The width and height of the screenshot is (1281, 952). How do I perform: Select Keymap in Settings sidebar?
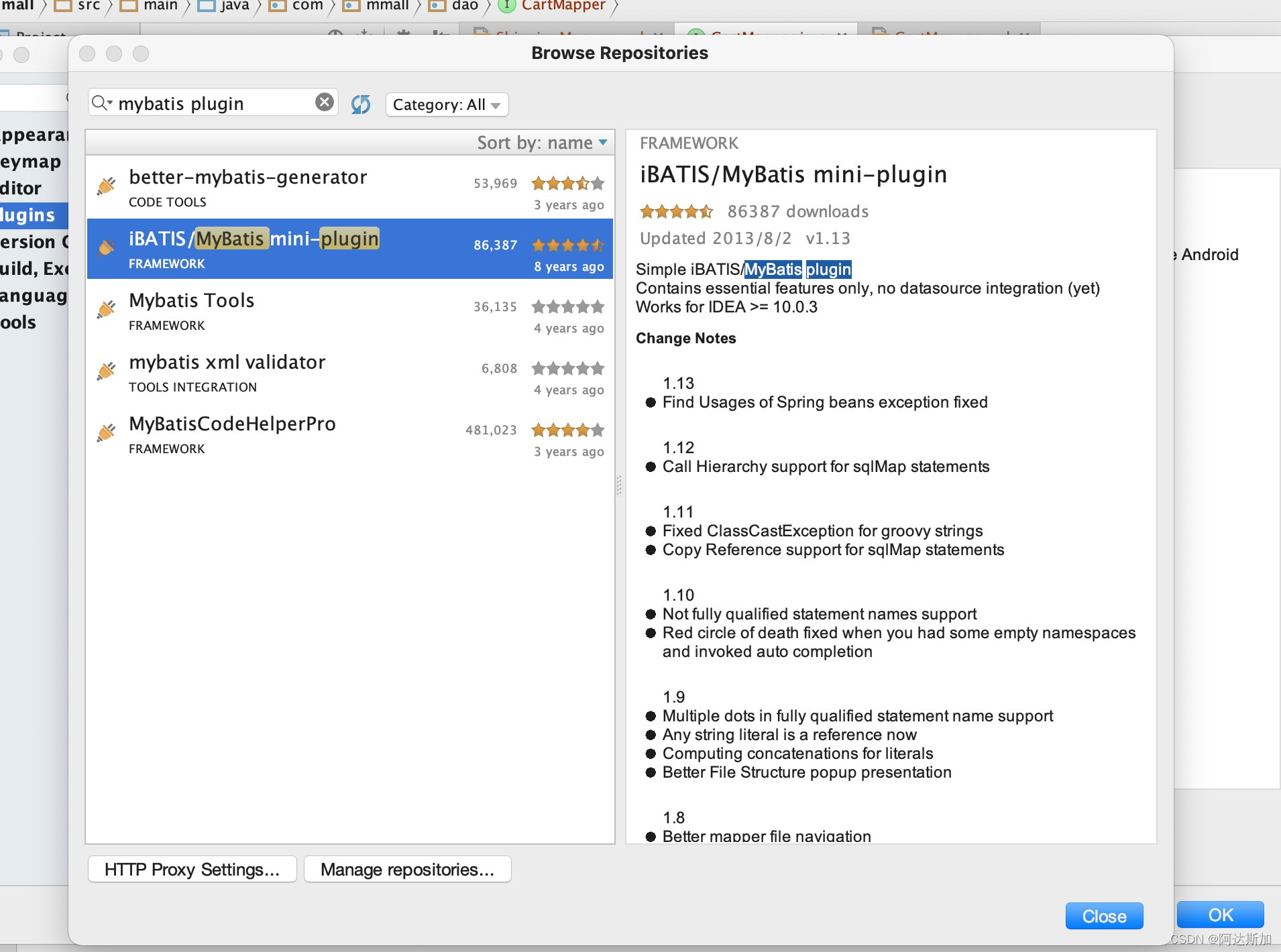point(31,162)
